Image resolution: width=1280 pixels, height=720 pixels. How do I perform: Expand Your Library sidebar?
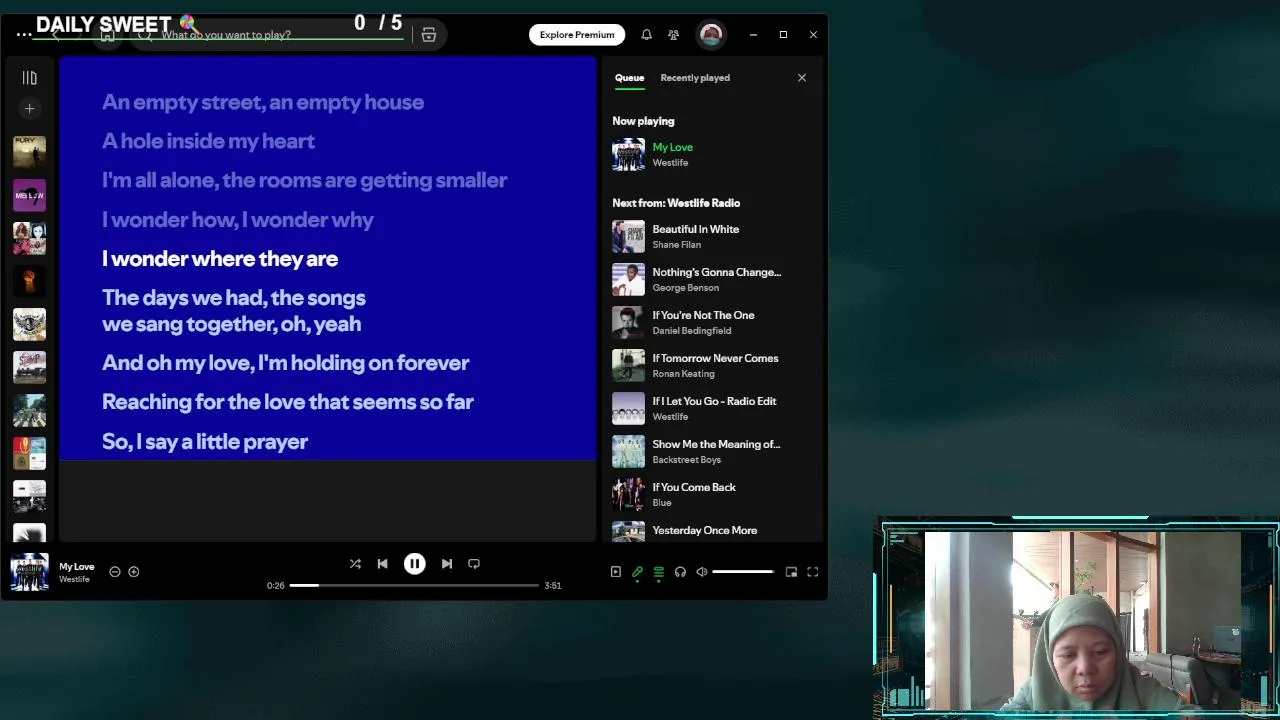point(29,78)
